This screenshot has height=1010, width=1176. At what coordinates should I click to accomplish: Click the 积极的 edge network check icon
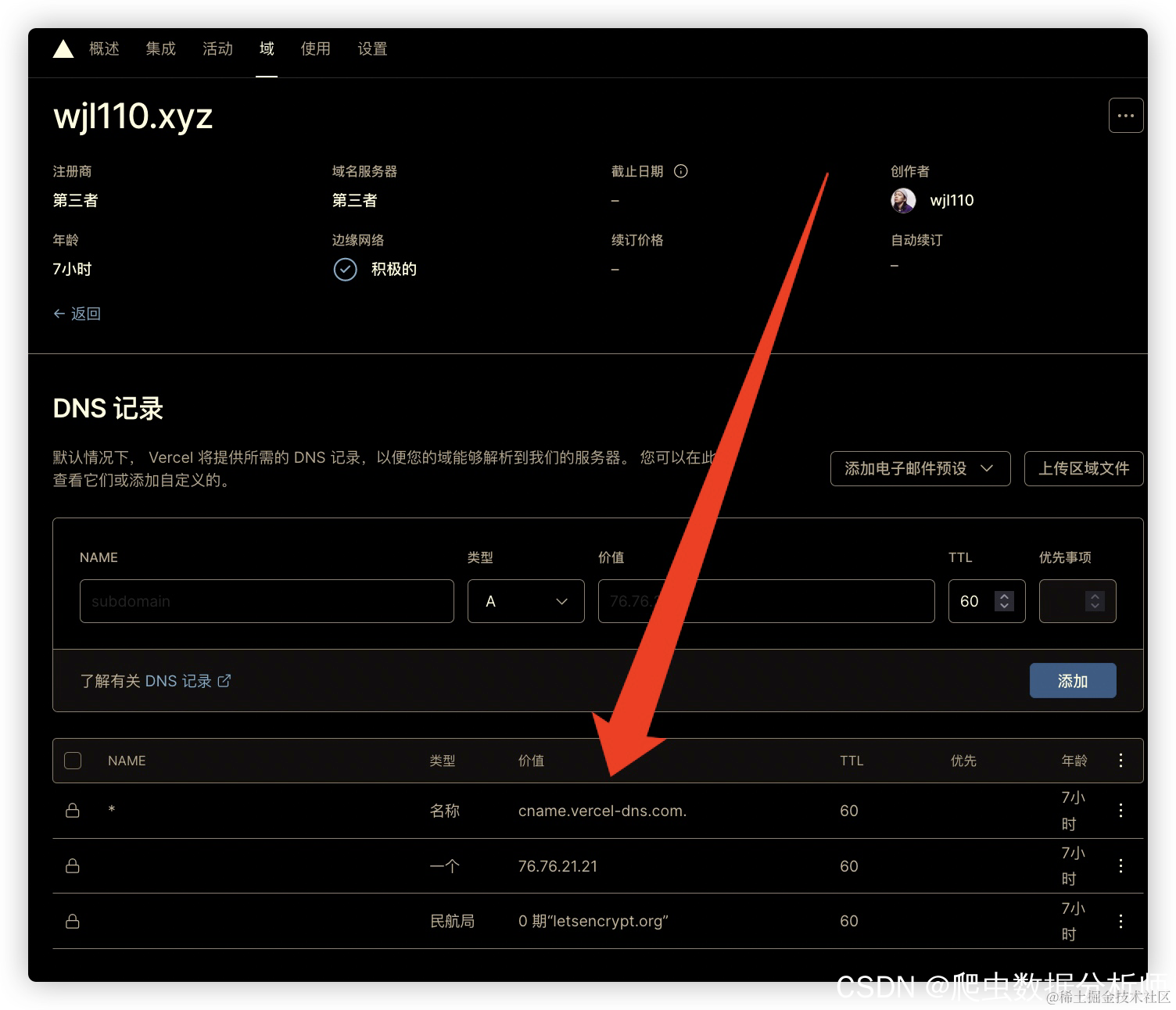tap(345, 269)
